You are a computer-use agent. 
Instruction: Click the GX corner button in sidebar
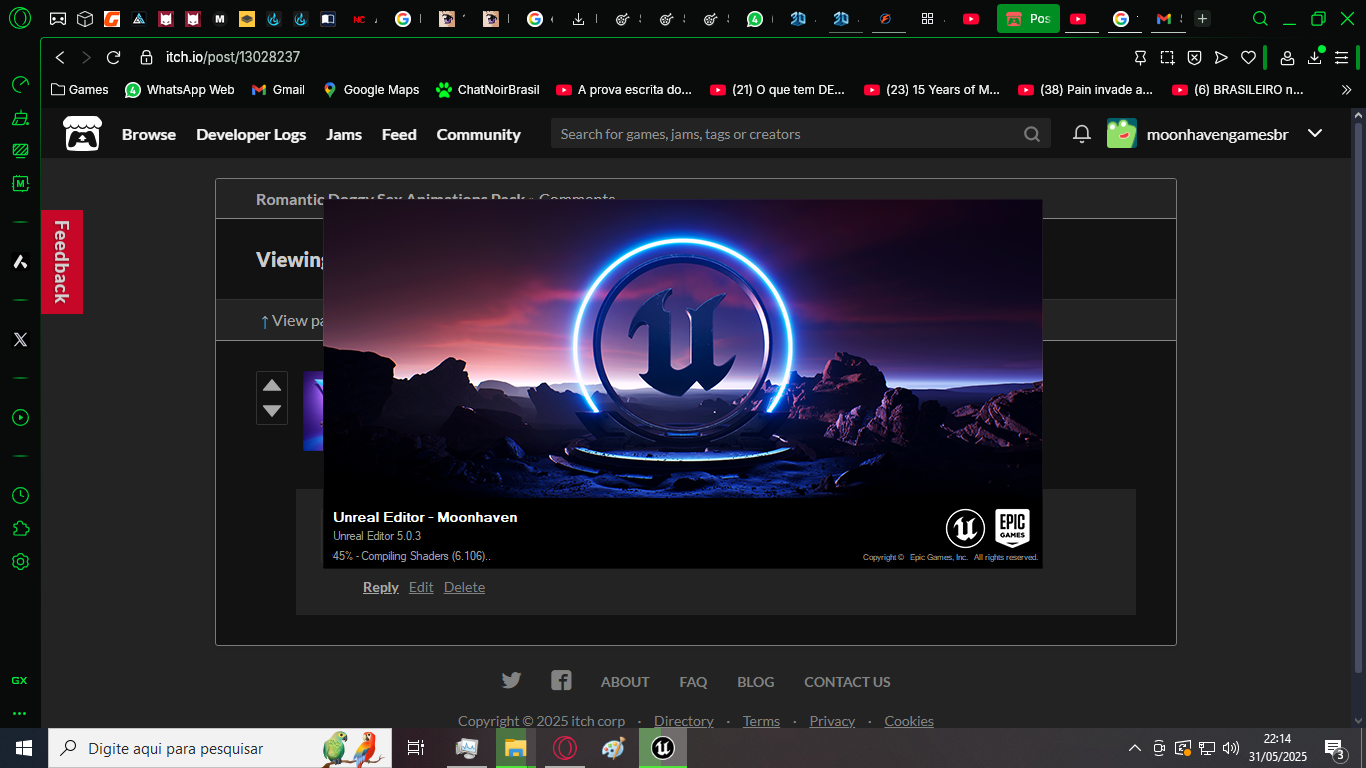20,680
